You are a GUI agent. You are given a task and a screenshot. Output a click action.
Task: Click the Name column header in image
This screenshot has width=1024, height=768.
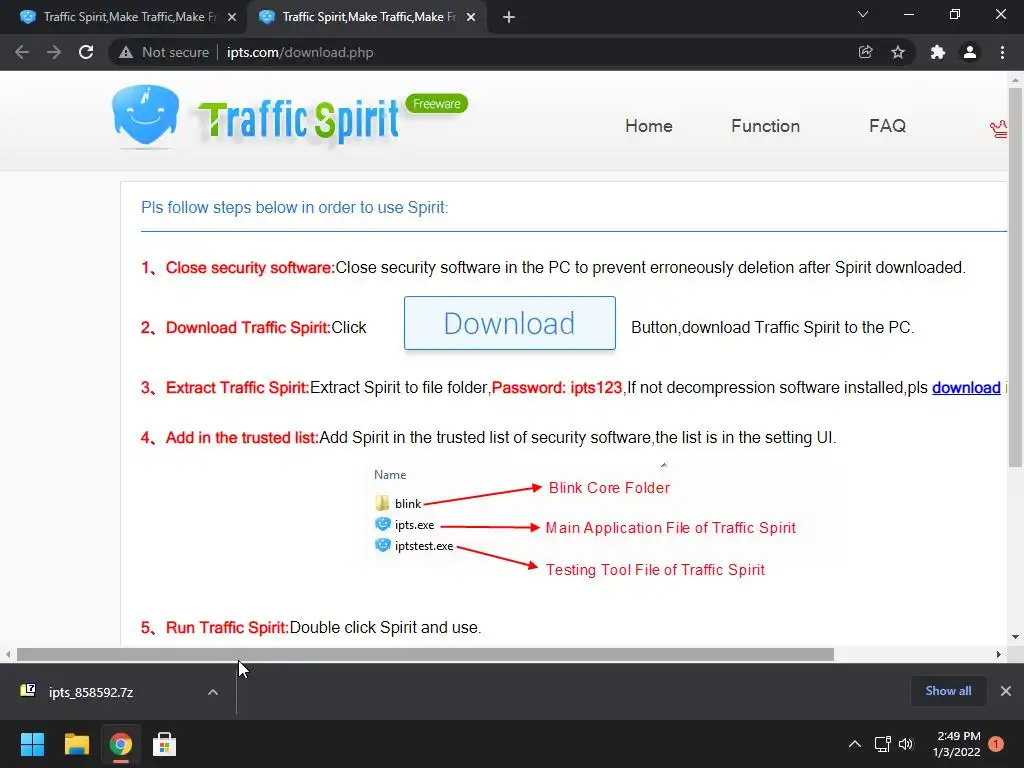pyautogui.click(x=390, y=475)
